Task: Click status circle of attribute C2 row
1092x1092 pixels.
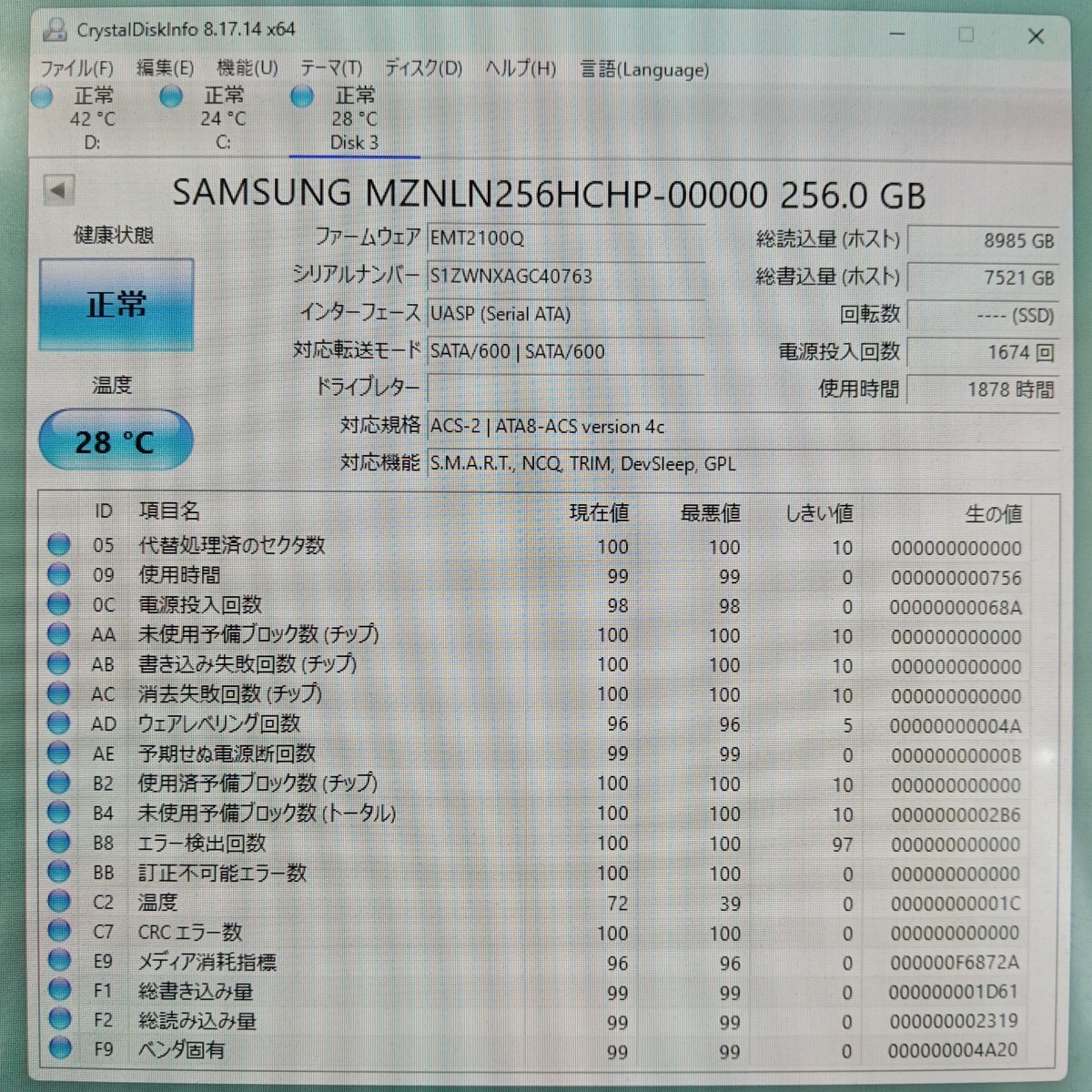Action: pos(59,902)
